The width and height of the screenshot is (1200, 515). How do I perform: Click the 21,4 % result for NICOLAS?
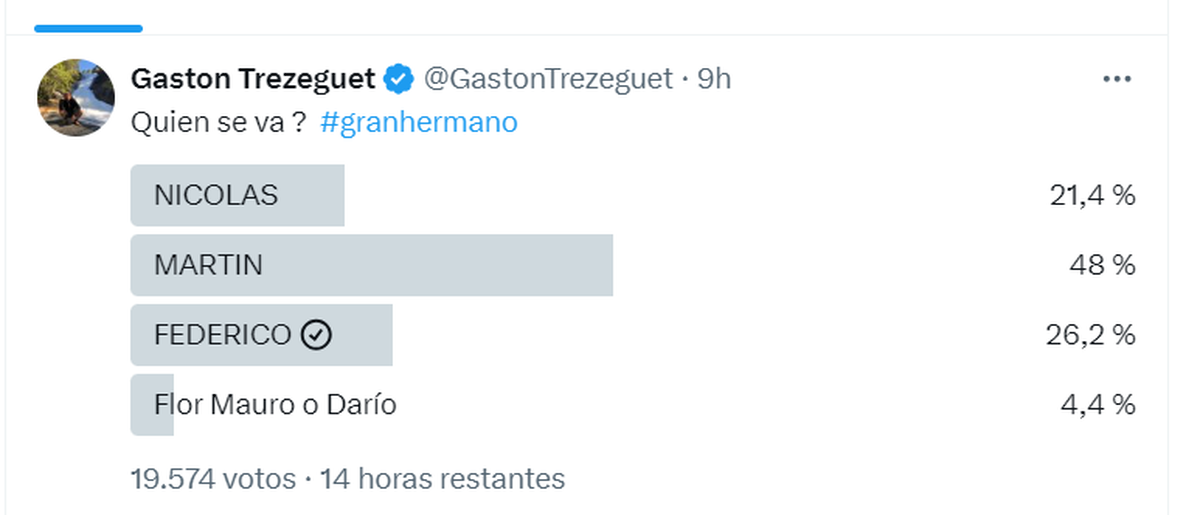[x=1092, y=195]
